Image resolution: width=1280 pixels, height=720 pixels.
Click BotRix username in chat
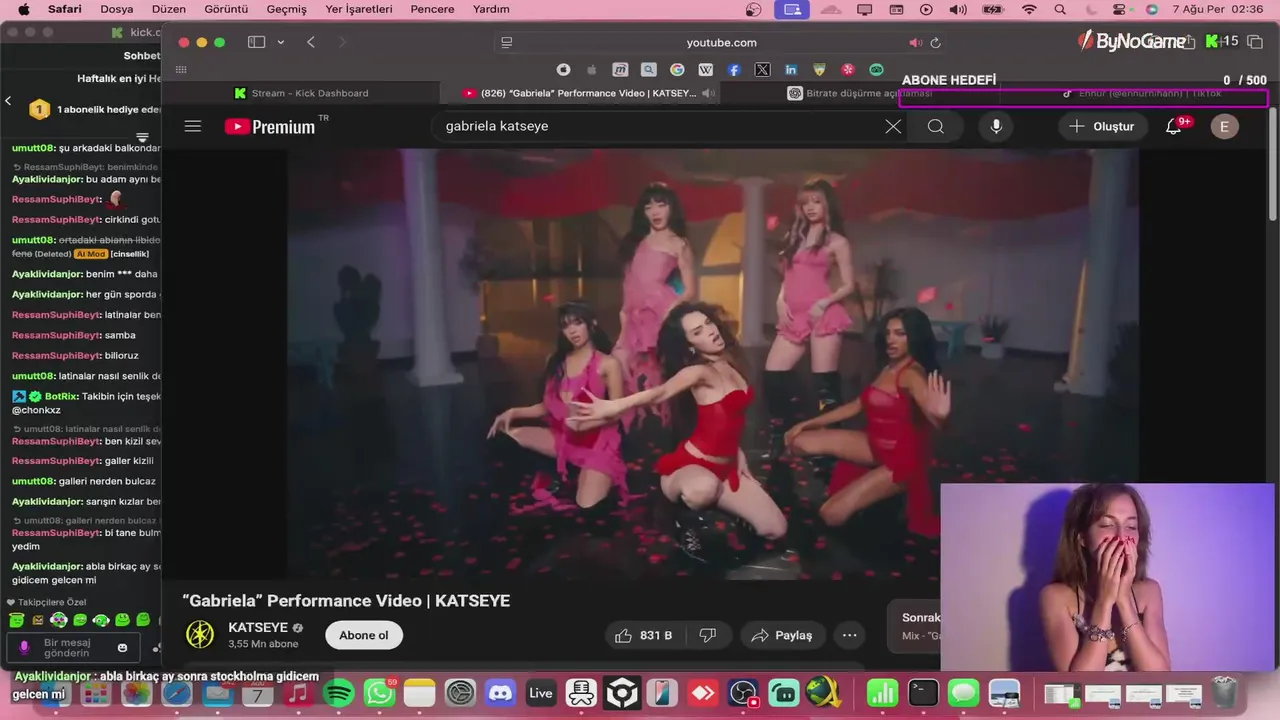click(61, 396)
